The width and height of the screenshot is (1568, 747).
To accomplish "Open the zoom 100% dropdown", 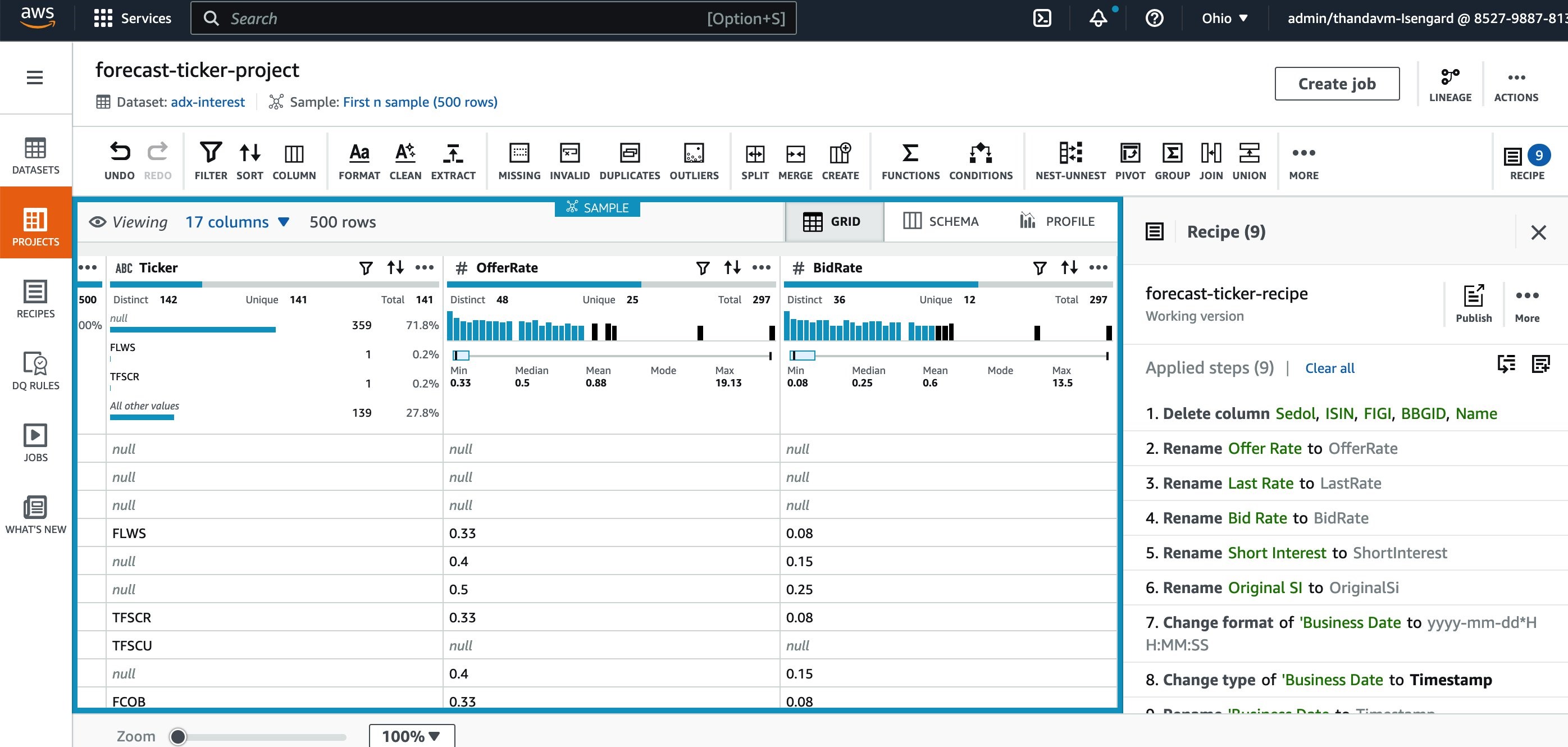I will 412,735.
